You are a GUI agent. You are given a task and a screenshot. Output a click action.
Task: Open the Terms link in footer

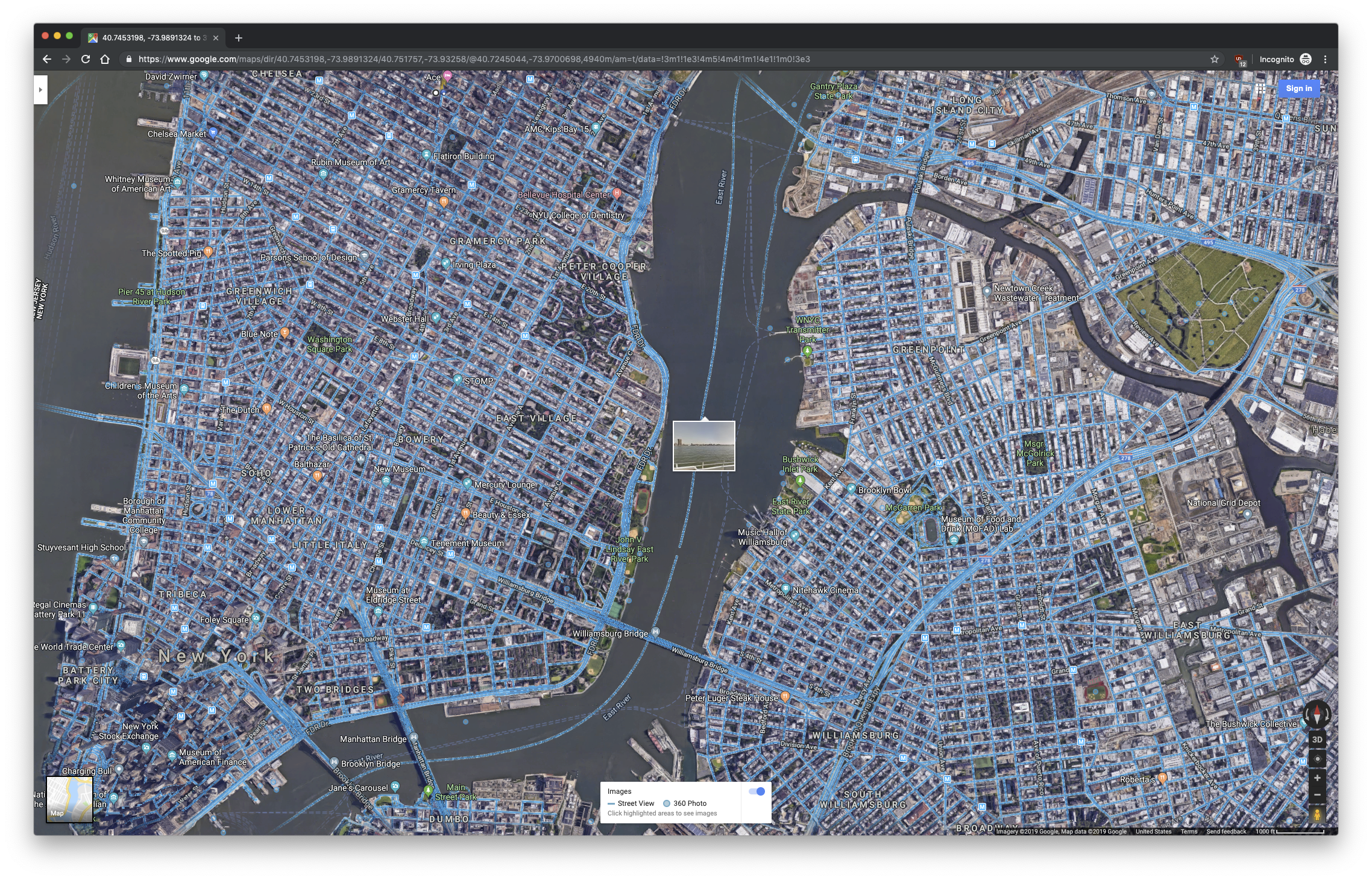tap(1189, 831)
